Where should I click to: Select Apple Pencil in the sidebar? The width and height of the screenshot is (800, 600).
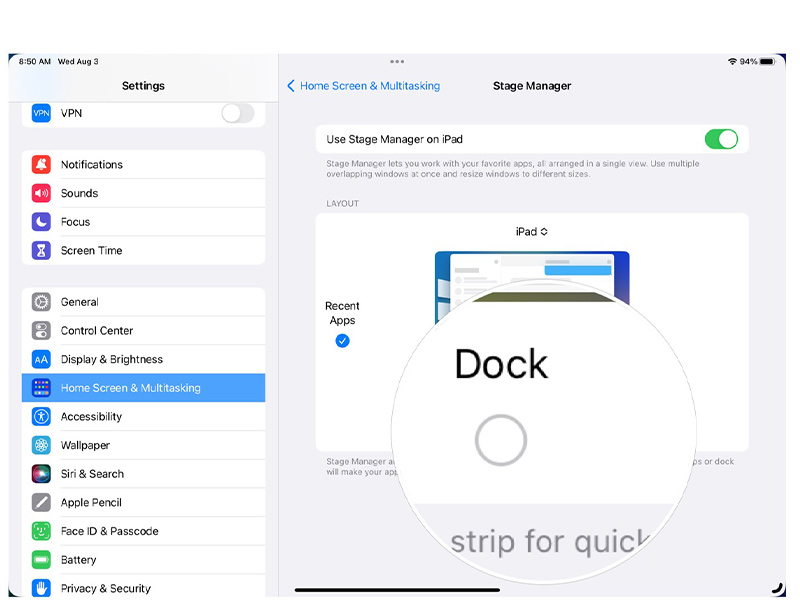click(x=143, y=502)
